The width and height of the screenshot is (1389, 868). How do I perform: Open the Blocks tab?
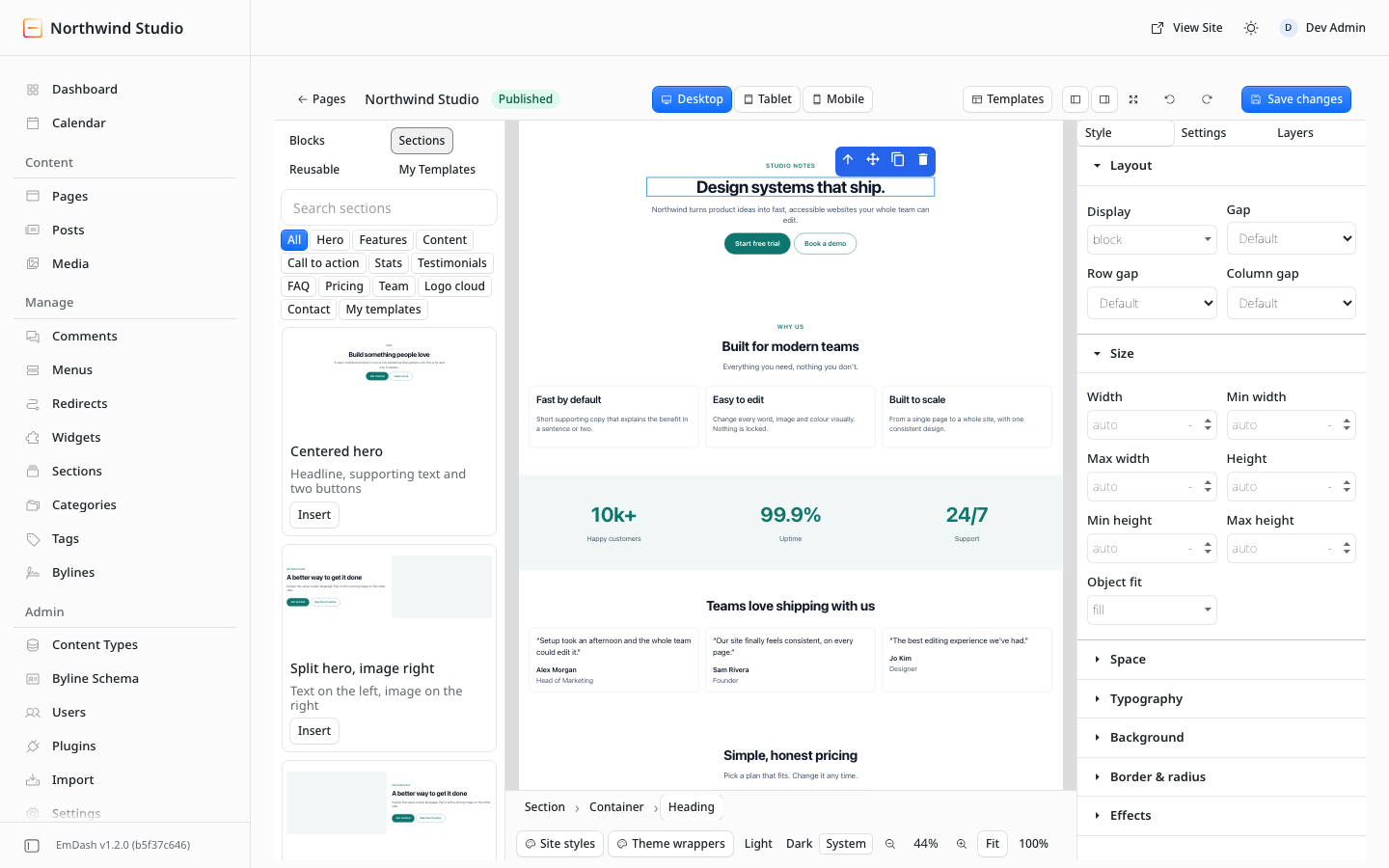(307, 141)
